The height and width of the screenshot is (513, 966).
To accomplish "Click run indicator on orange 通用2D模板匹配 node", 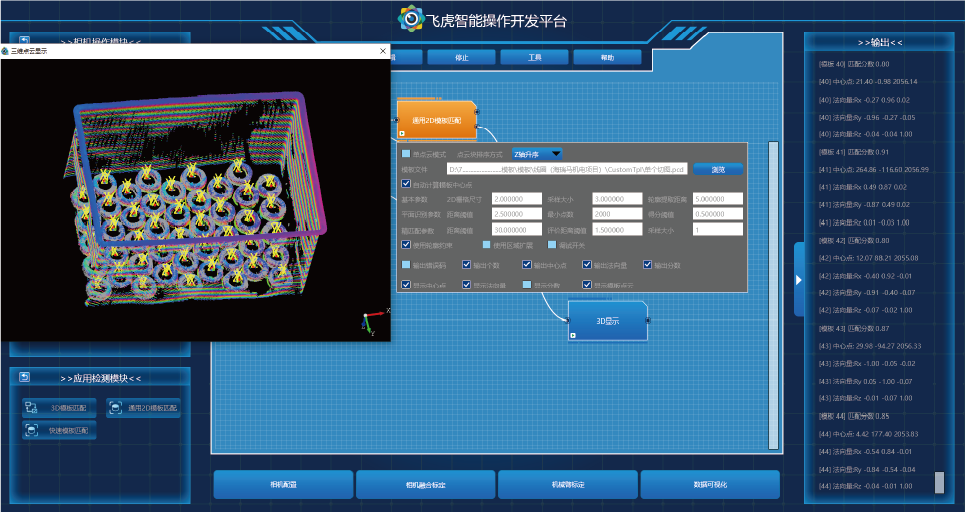I will [402, 132].
